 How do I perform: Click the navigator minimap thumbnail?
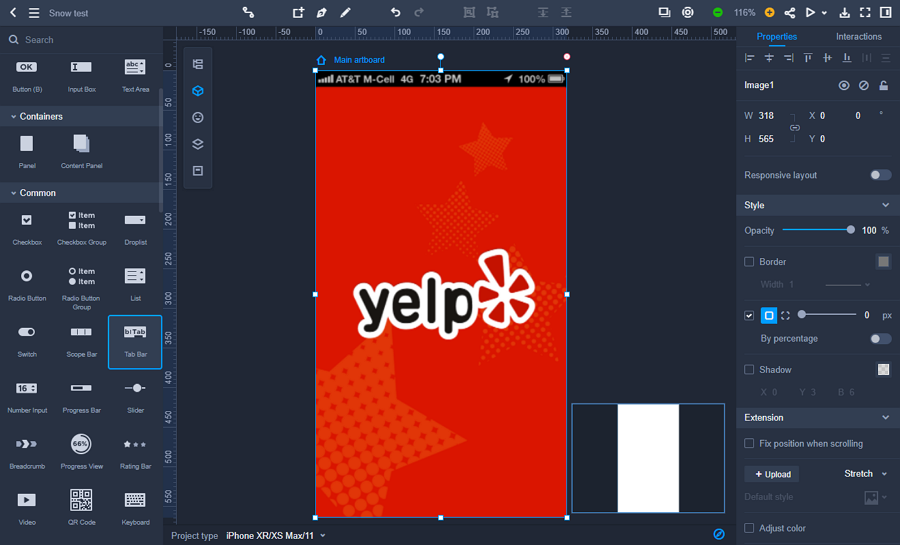(x=648, y=458)
